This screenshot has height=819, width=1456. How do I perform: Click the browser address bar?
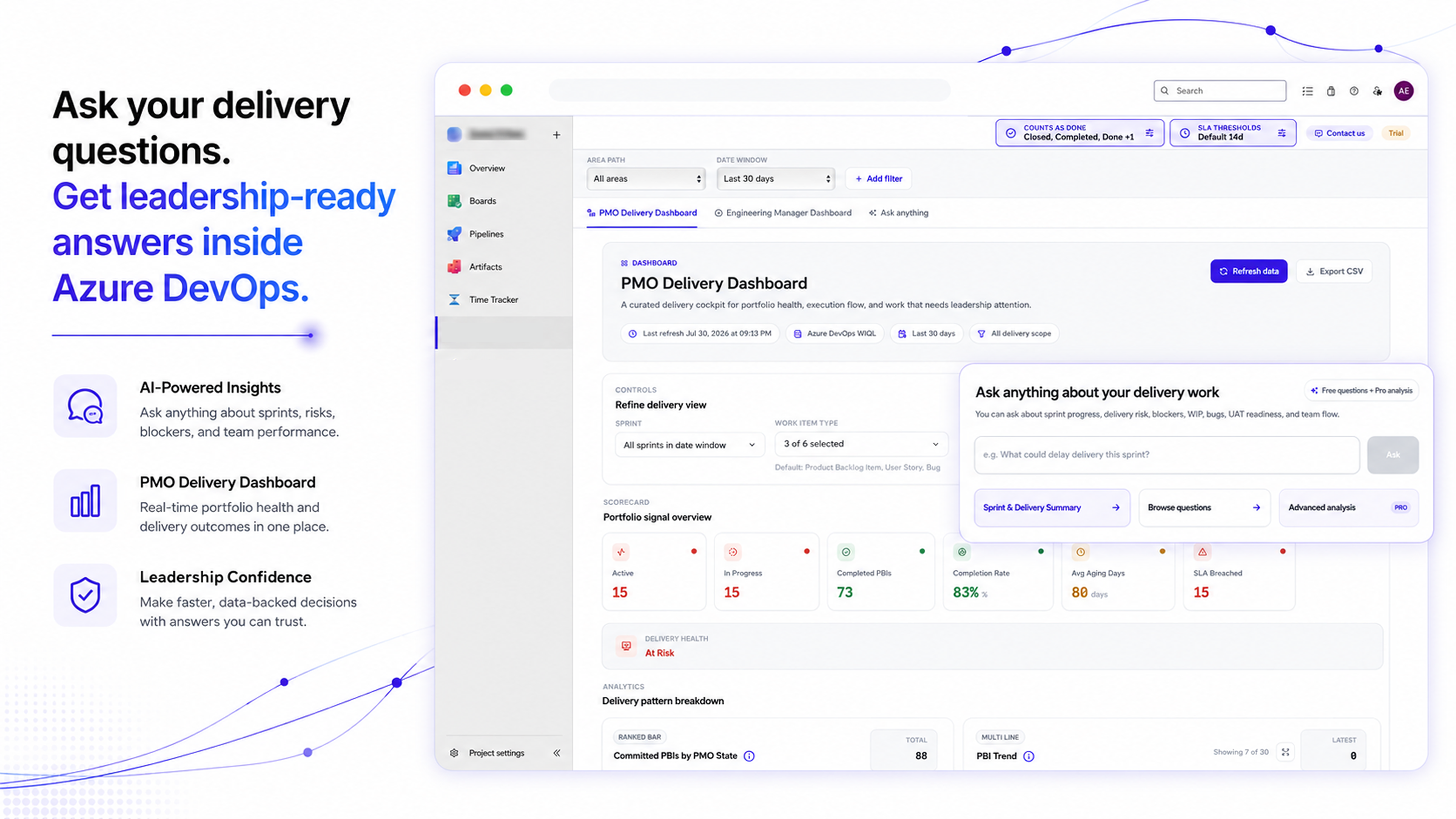[749, 91]
